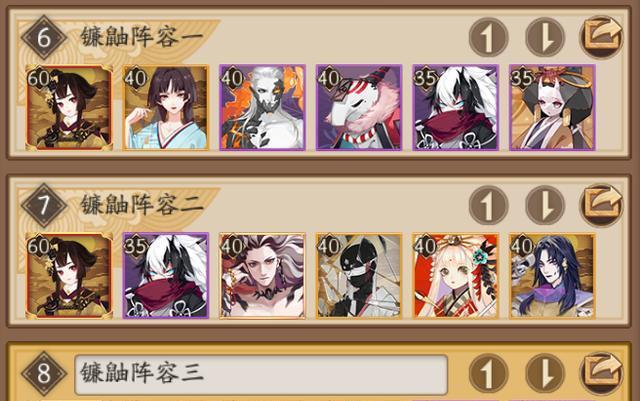
Task: Select the blonde girl shikigami in lineup 7
Action: pyautogui.click(x=456, y=276)
